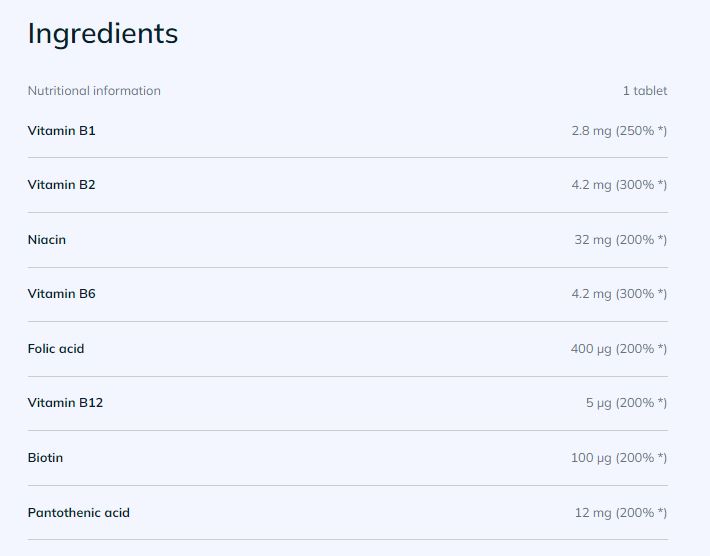Click the 1 tablet column header

[x=644, y=91]
